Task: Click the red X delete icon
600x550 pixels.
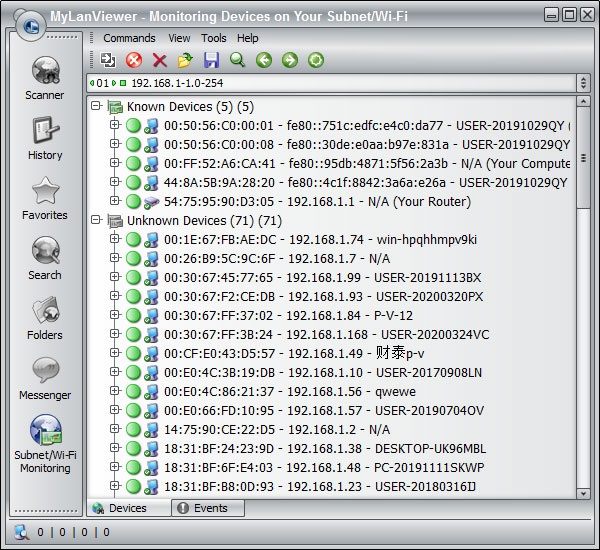Action: pos(160,60)
